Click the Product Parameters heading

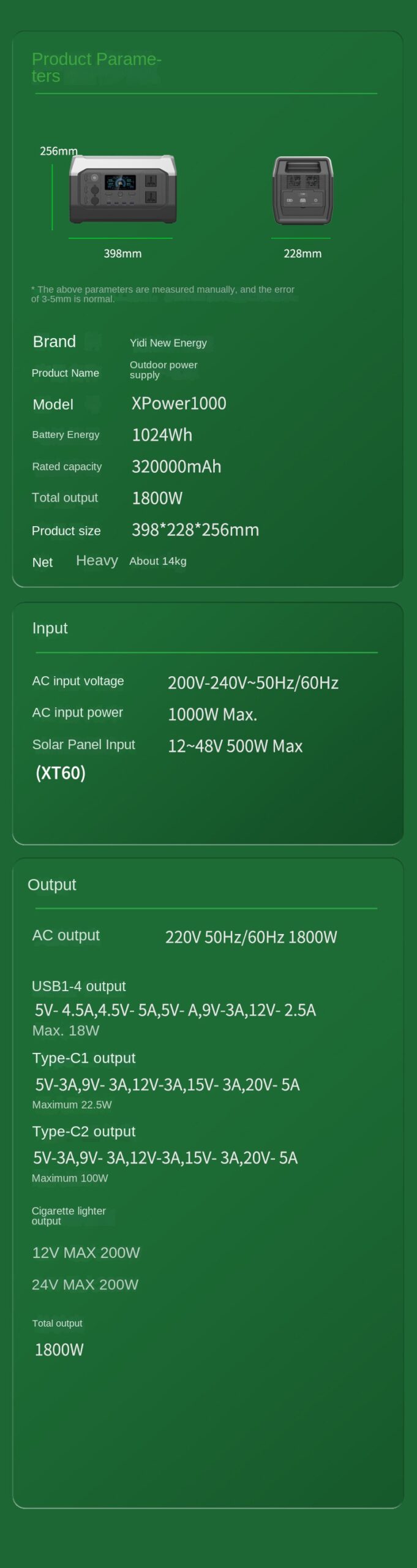click(96, 67)
